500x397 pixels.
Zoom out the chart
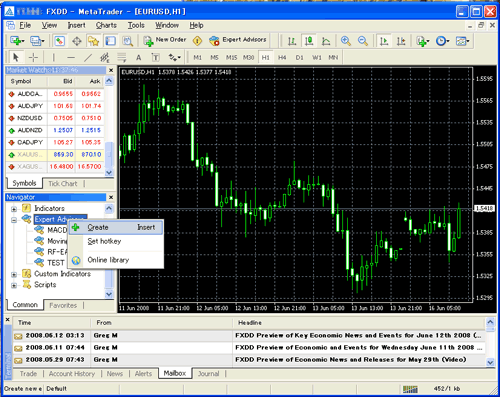coord(363,41)
